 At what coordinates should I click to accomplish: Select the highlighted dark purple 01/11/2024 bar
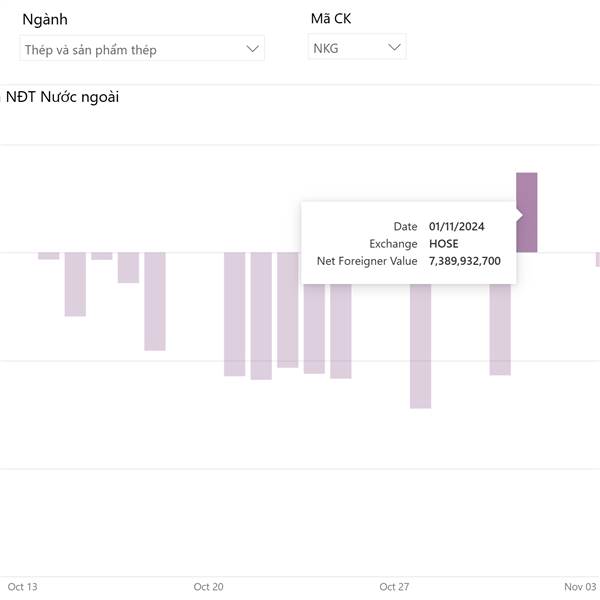(x=526, y=212)
